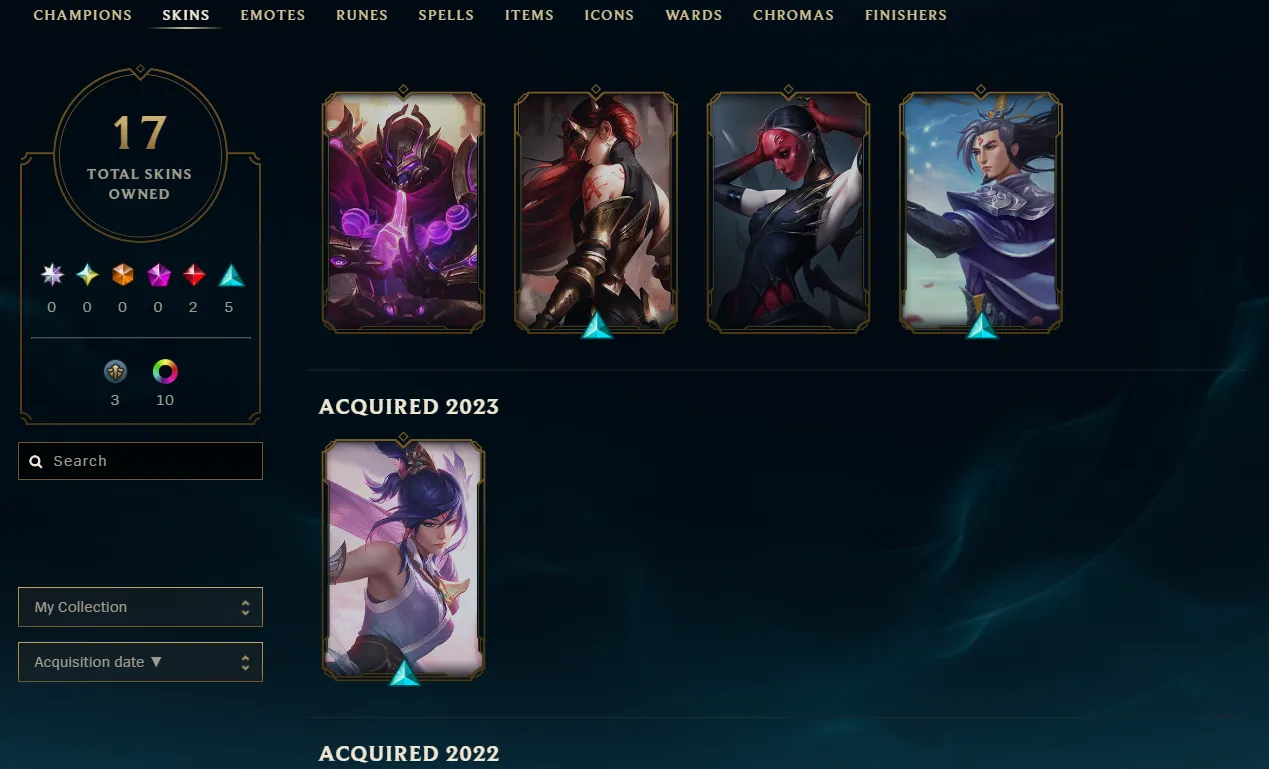Viewport: 1269px width, 769px height.
Task: Click the white Transcendent rarity gem icon
Action: coord(52,275)
